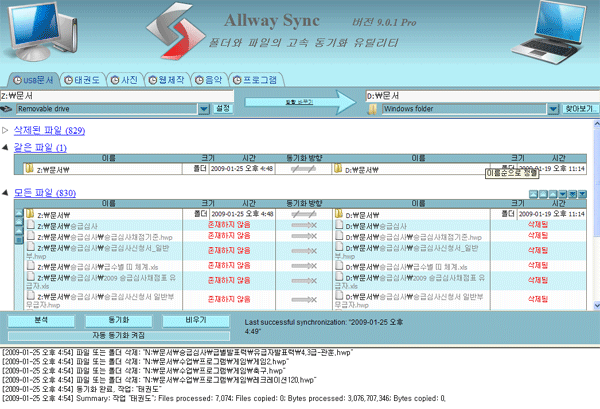Screen dimensions: 600x409
Task: Click the sync direction icon in 같은 파일 row
Action: pos(303,169)
